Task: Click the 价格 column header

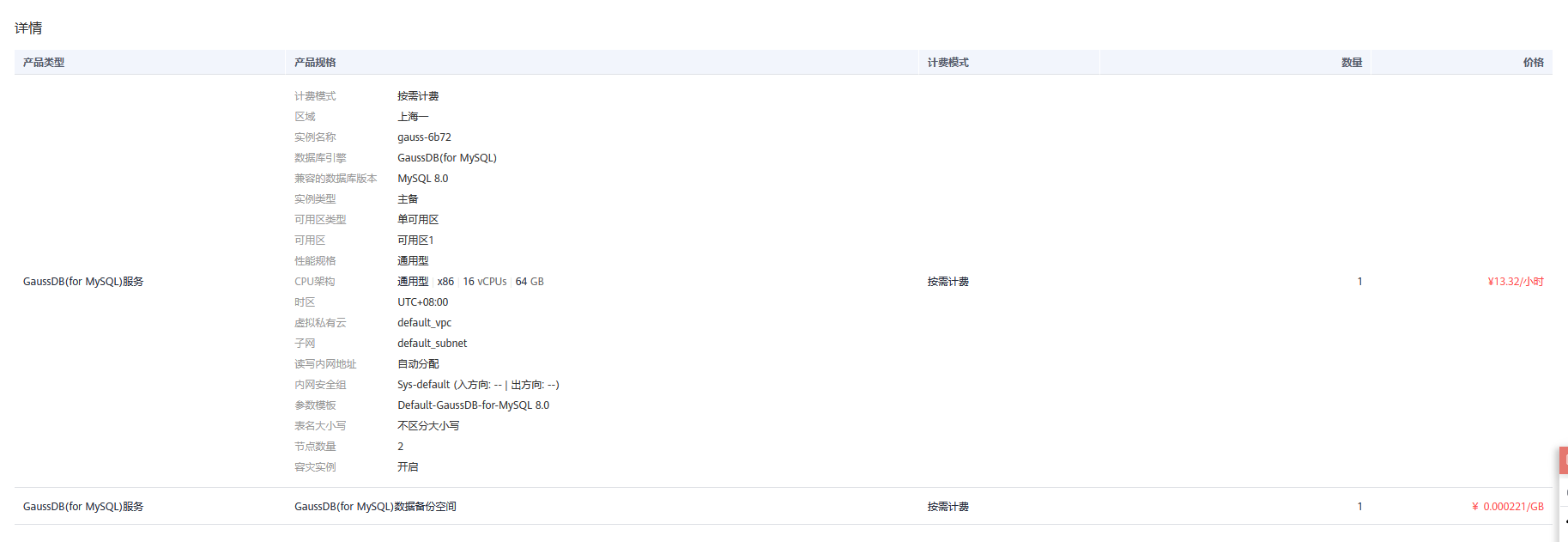Action: coord(1533,63)
